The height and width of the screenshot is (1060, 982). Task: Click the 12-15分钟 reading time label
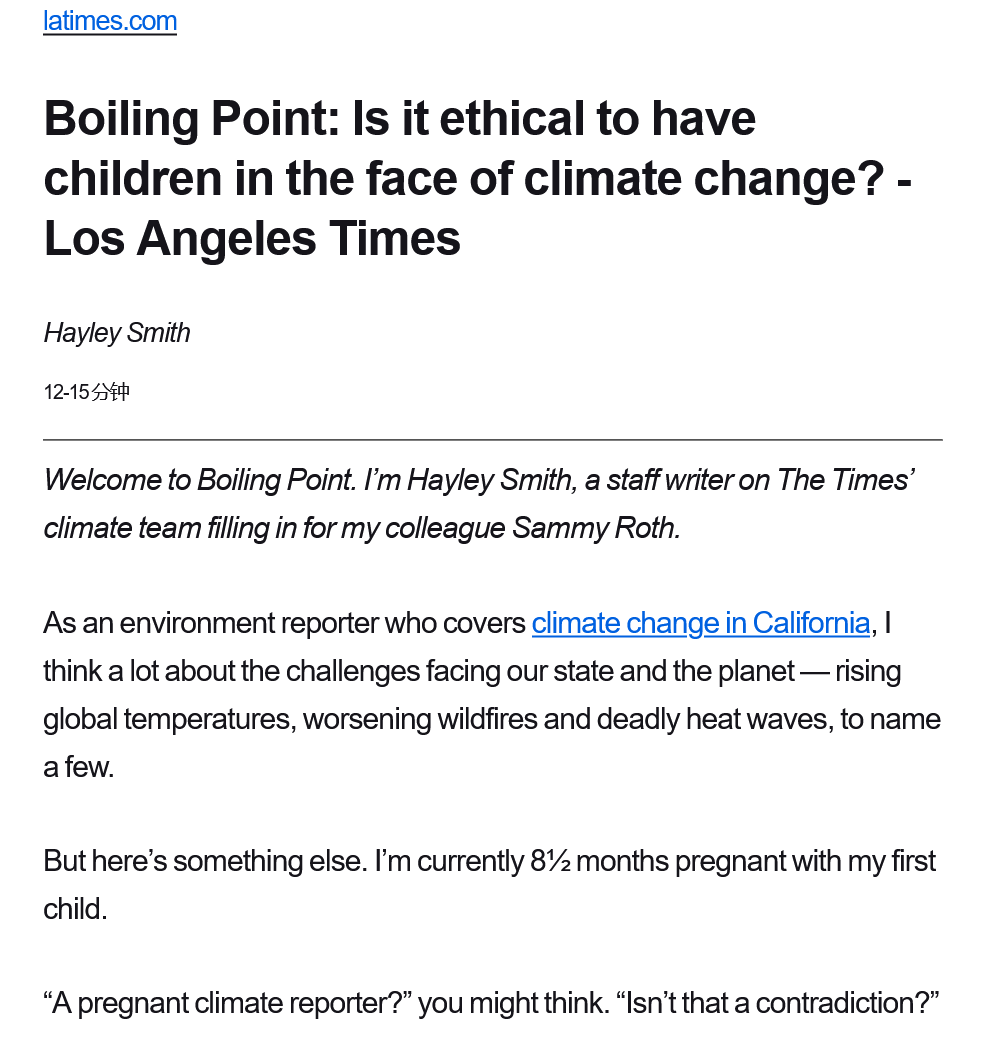click(87, 392)
